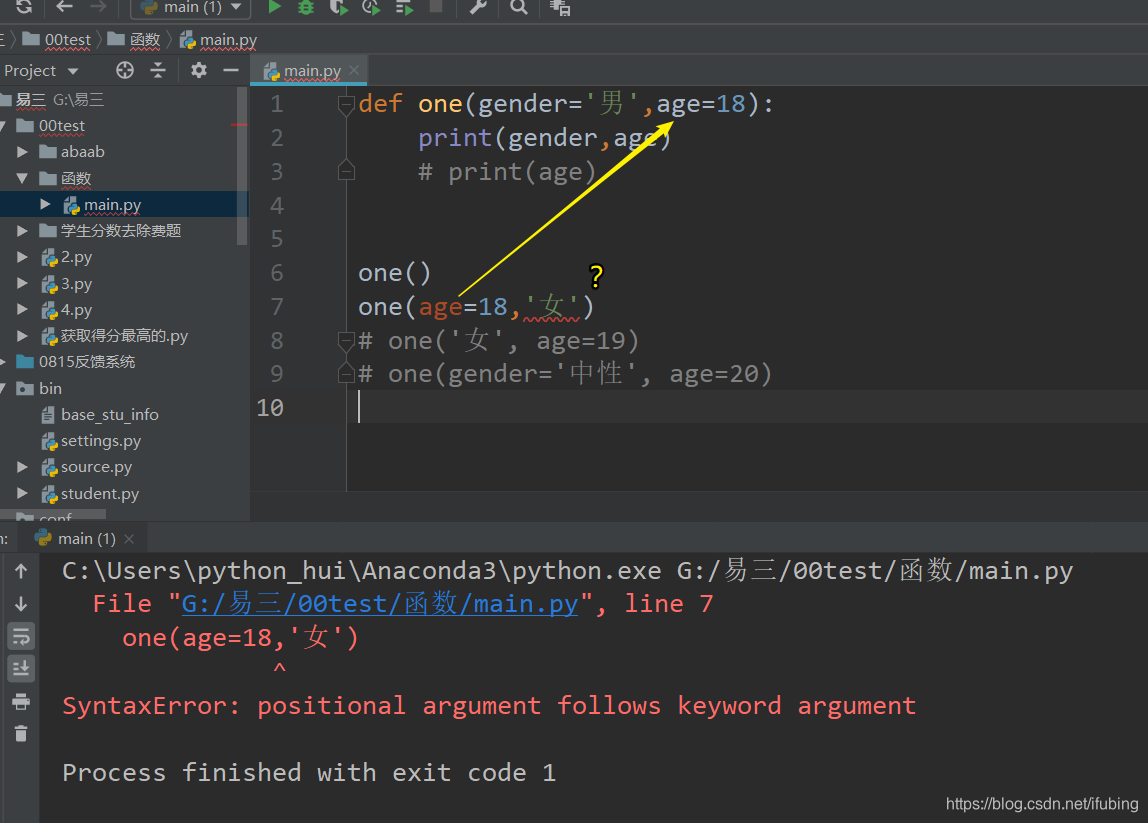
Task: Click the gray Stop button in toolbar
Action: [436, 7]
